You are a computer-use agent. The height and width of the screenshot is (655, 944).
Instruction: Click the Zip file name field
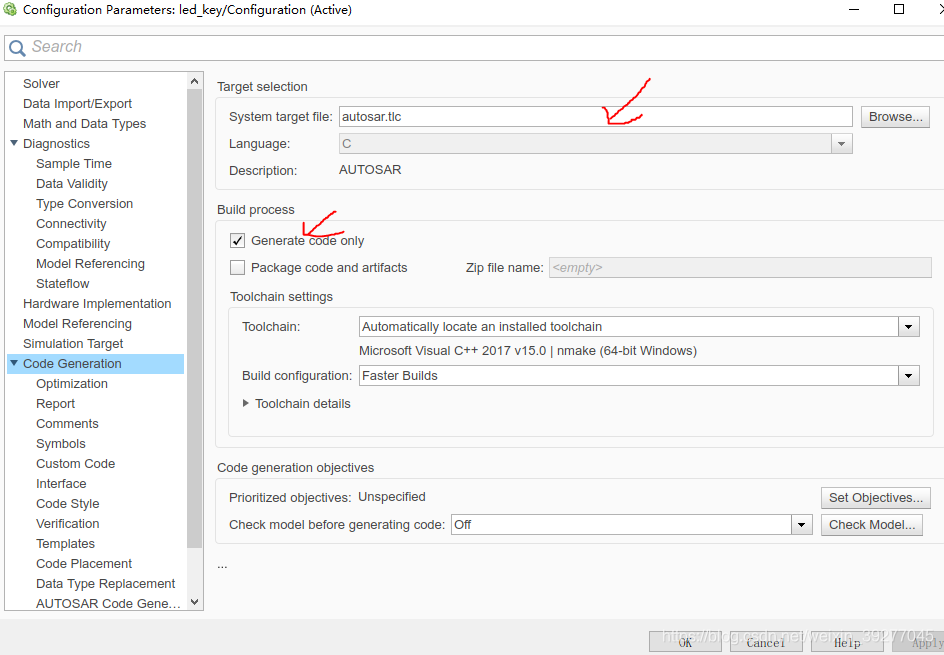[740, 268]
